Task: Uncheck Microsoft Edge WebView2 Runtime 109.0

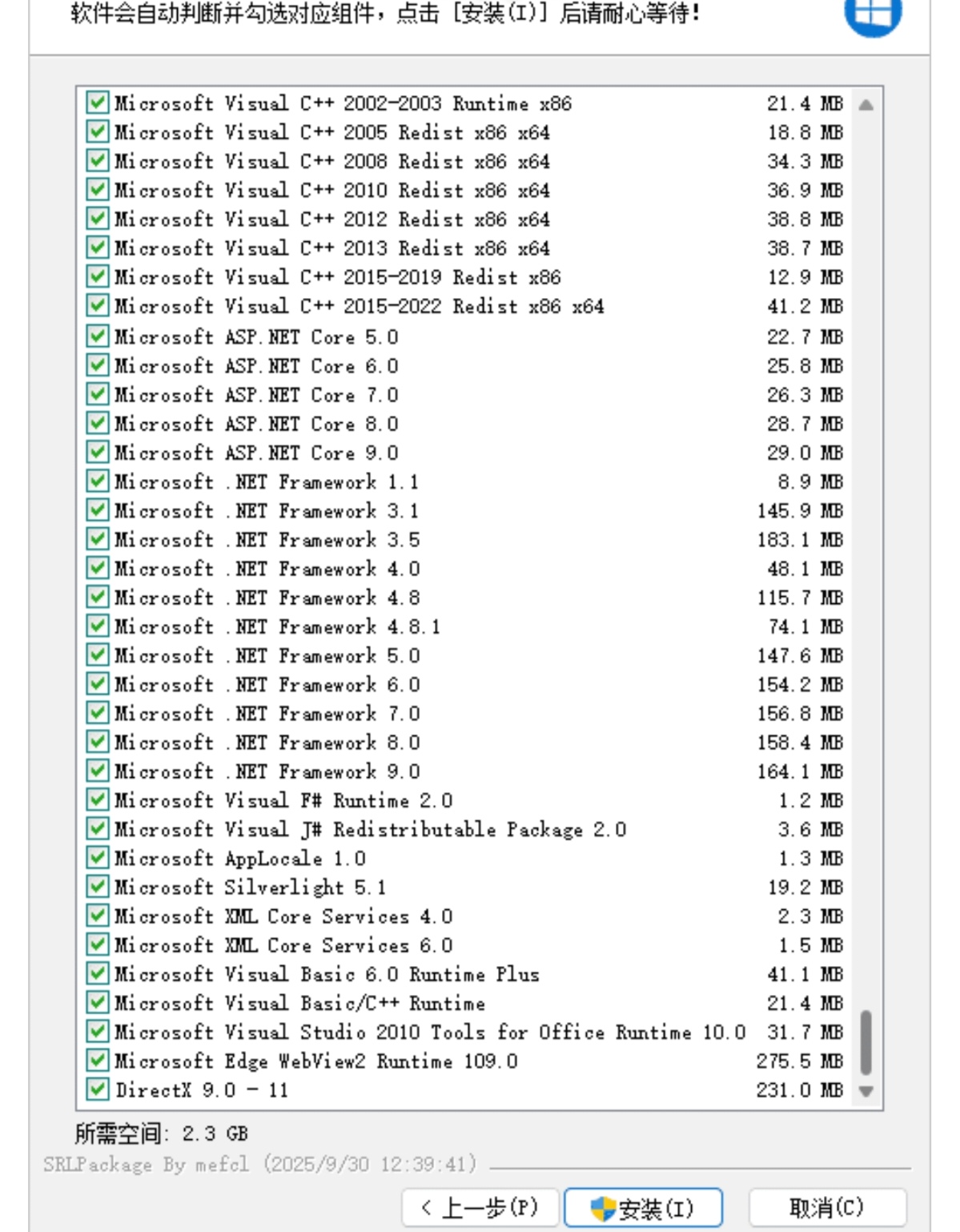Action: pyautogui.click(x=96, y=1061)
